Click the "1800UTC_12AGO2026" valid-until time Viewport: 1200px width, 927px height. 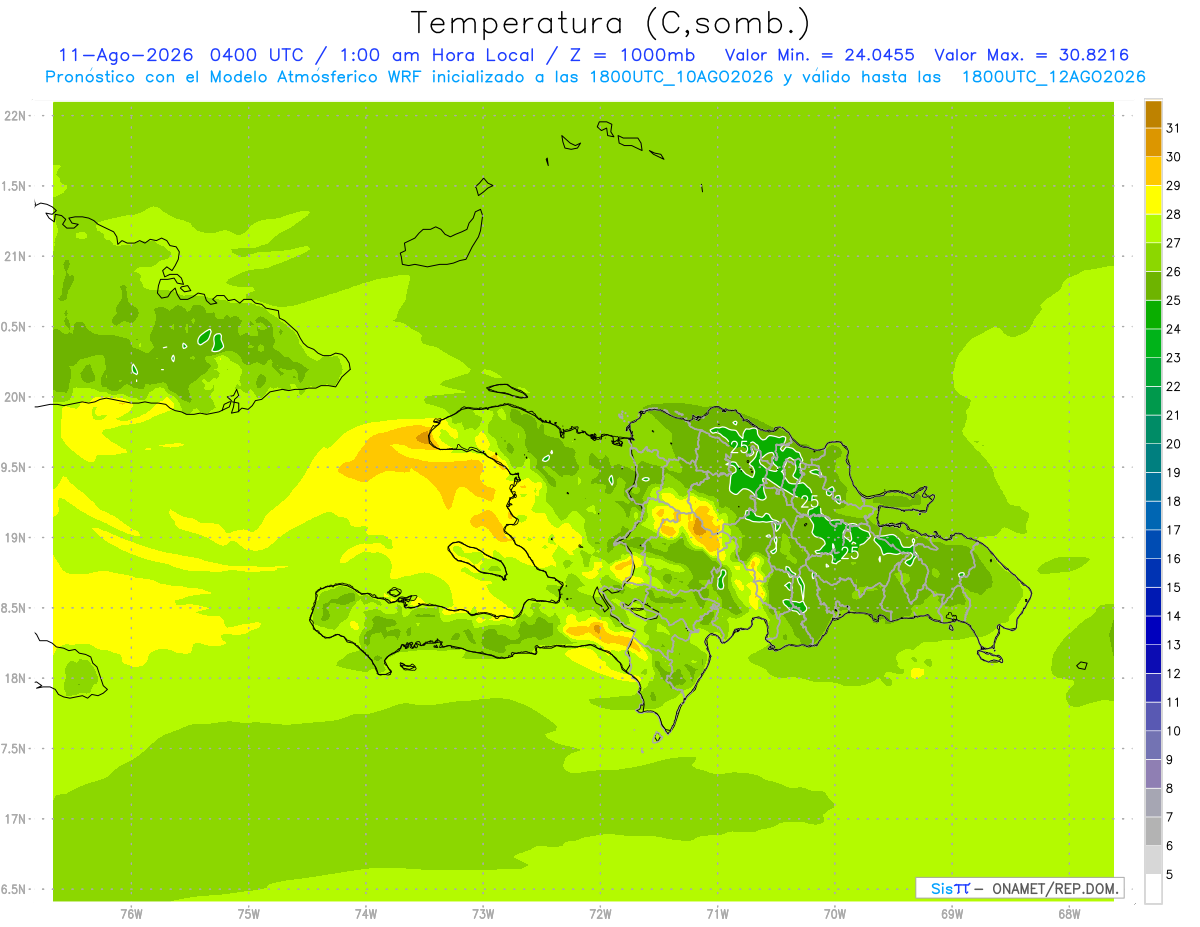tap(1053, 77)
